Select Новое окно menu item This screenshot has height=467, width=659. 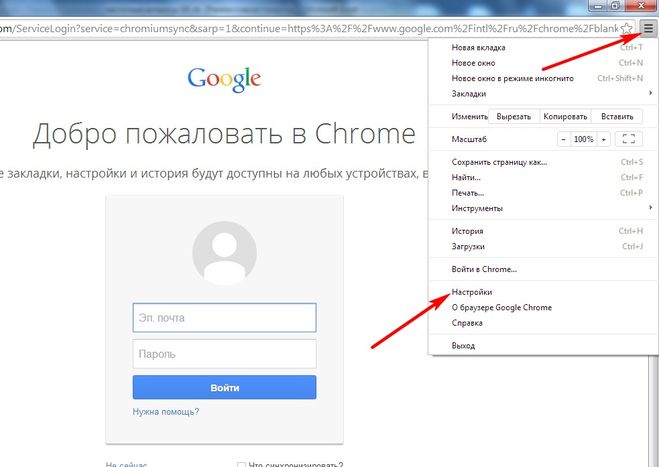point(543,63)
